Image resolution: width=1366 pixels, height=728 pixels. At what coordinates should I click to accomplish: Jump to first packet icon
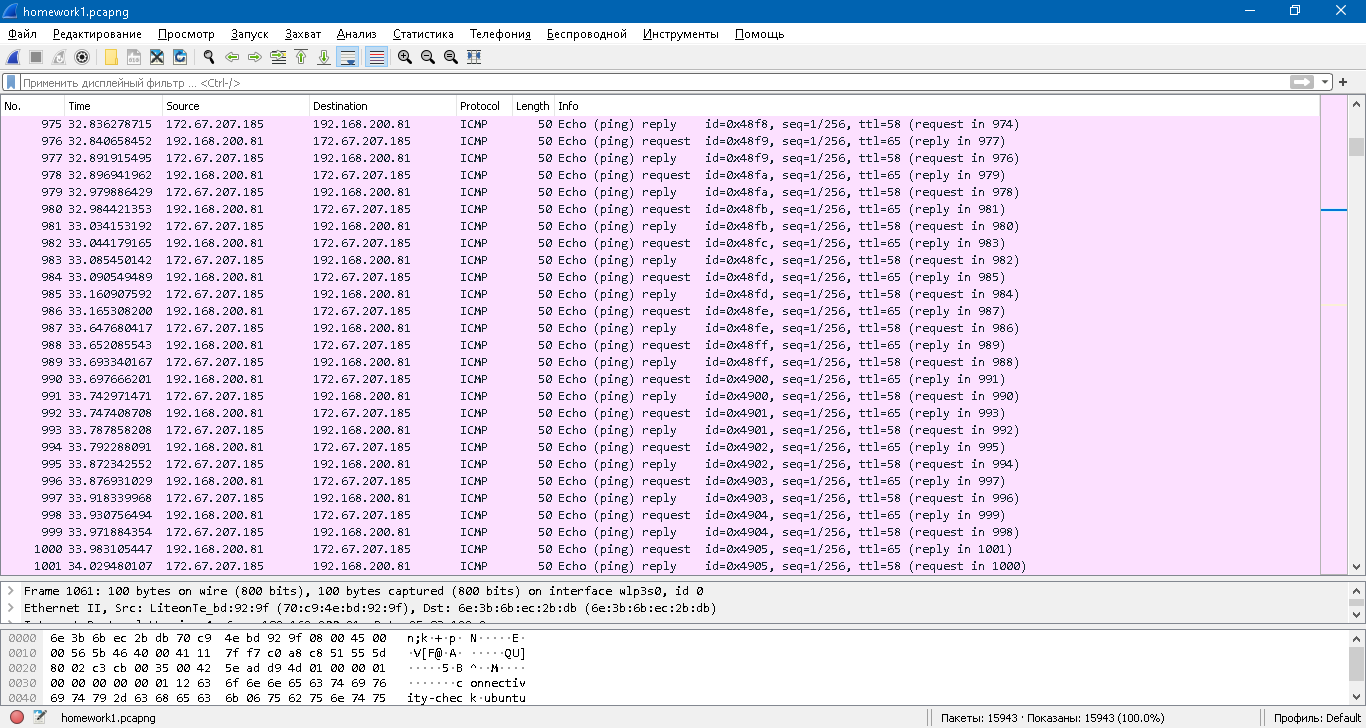pos(301,57)
